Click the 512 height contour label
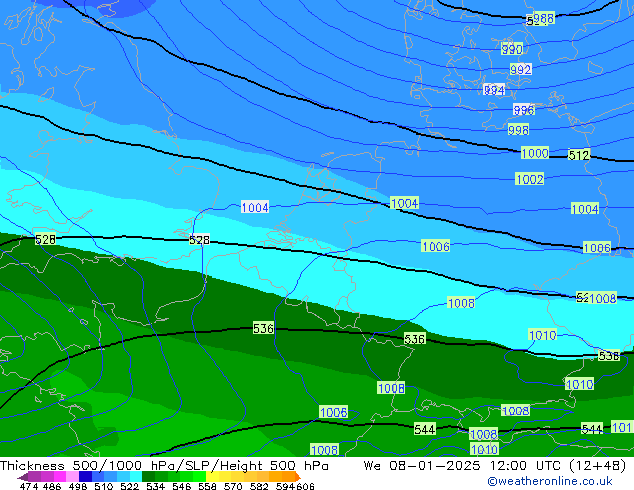 pyautogui.click(x=579, y=155)
